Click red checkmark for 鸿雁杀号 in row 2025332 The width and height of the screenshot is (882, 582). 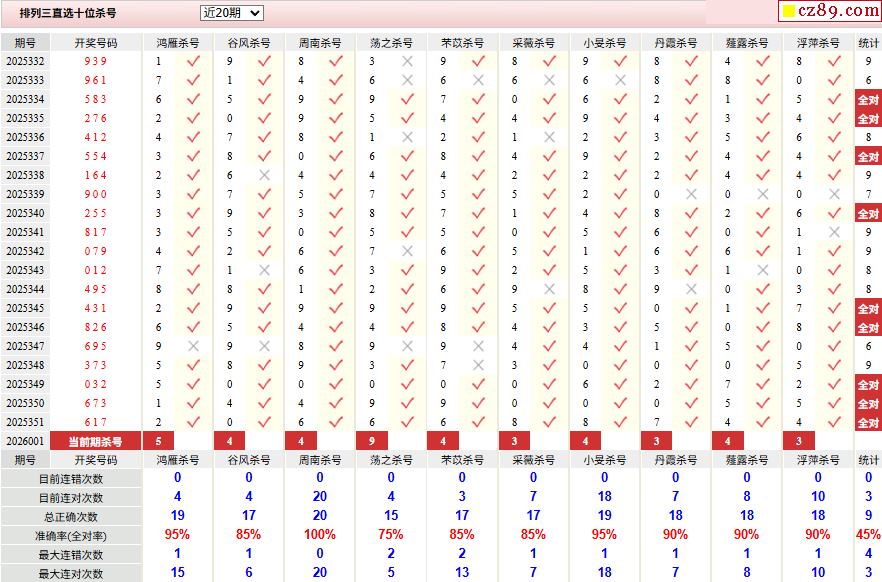(x=193, y=61)
